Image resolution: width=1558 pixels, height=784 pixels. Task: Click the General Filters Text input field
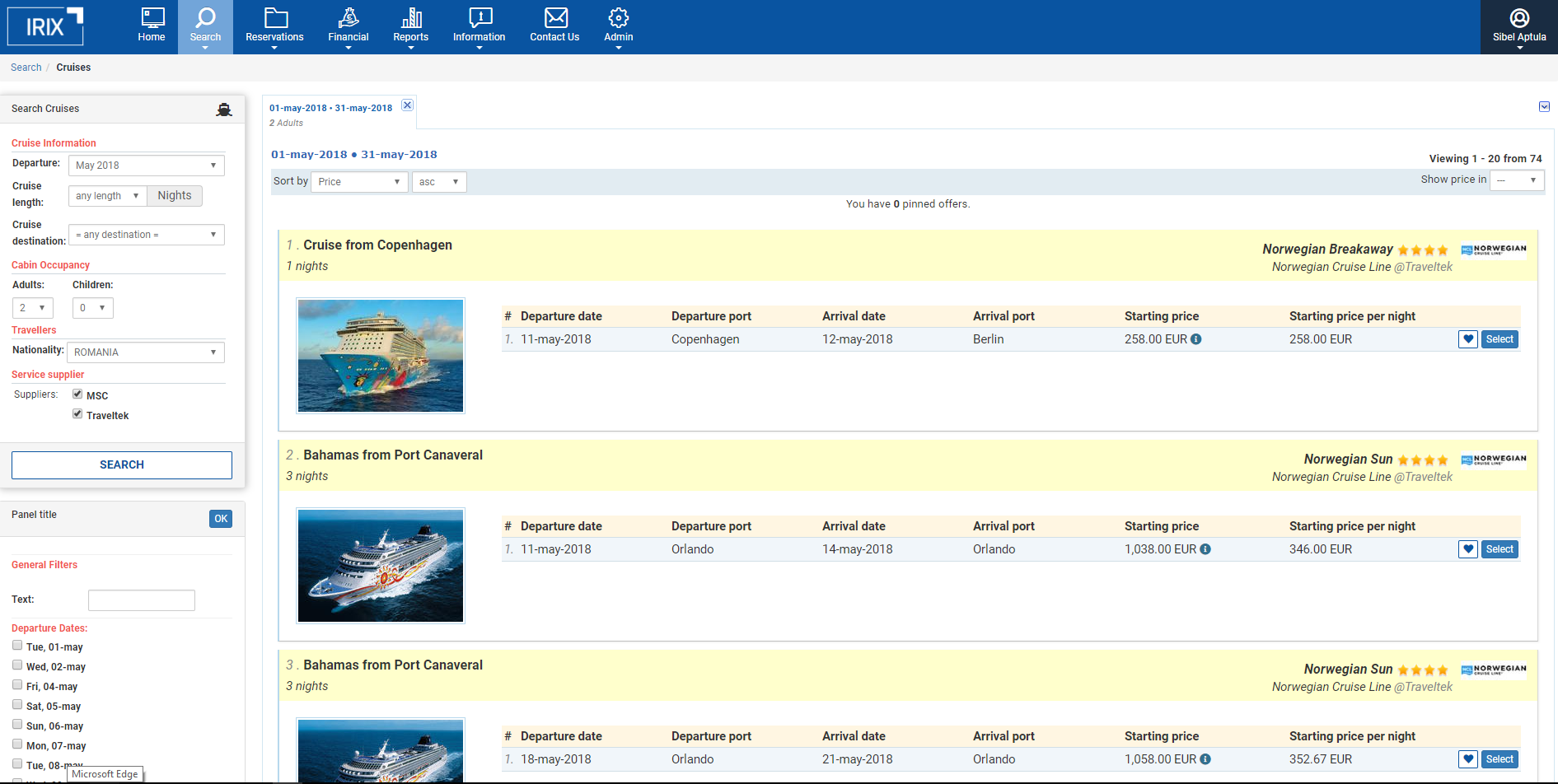pyautogui.click(x=142, y=600)
